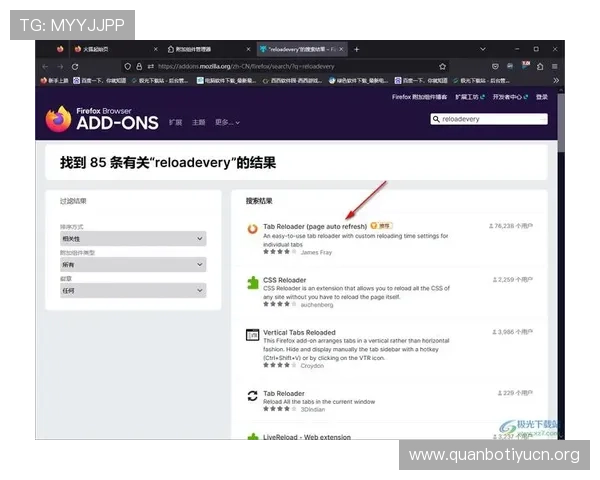Viewport: 600px width, 480px height.
Task: Open LiveReload - Web extension result
Action: (307, 437)
